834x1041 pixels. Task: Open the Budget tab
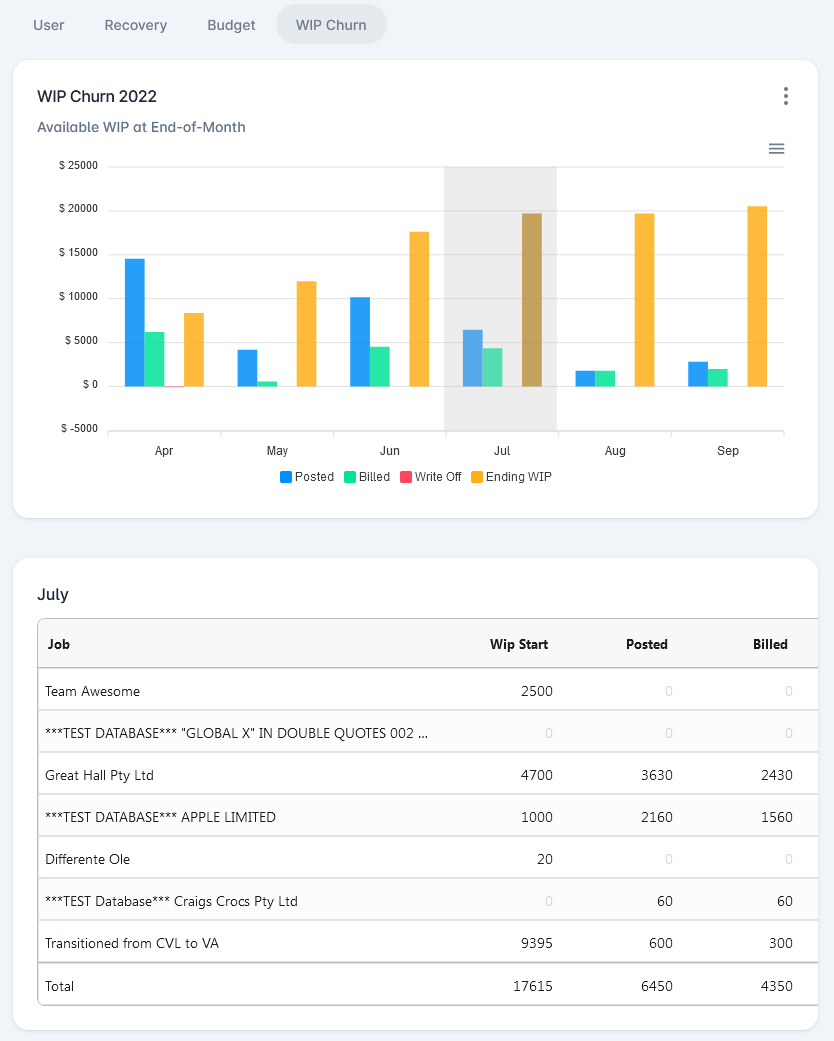click(x=231, y=25)
